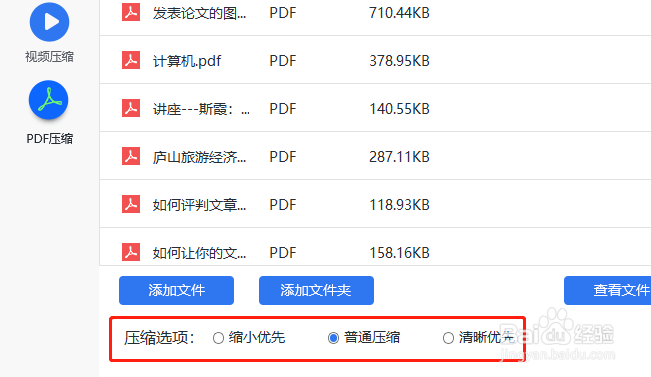Click PDF type cell of 庐山旅游经济 row

pyautogui.click(x=283, y=157)
